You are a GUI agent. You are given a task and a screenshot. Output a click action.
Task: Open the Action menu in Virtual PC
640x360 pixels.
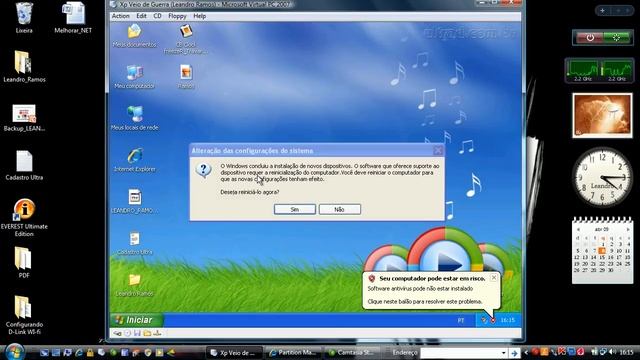click(x=120, y=16)
